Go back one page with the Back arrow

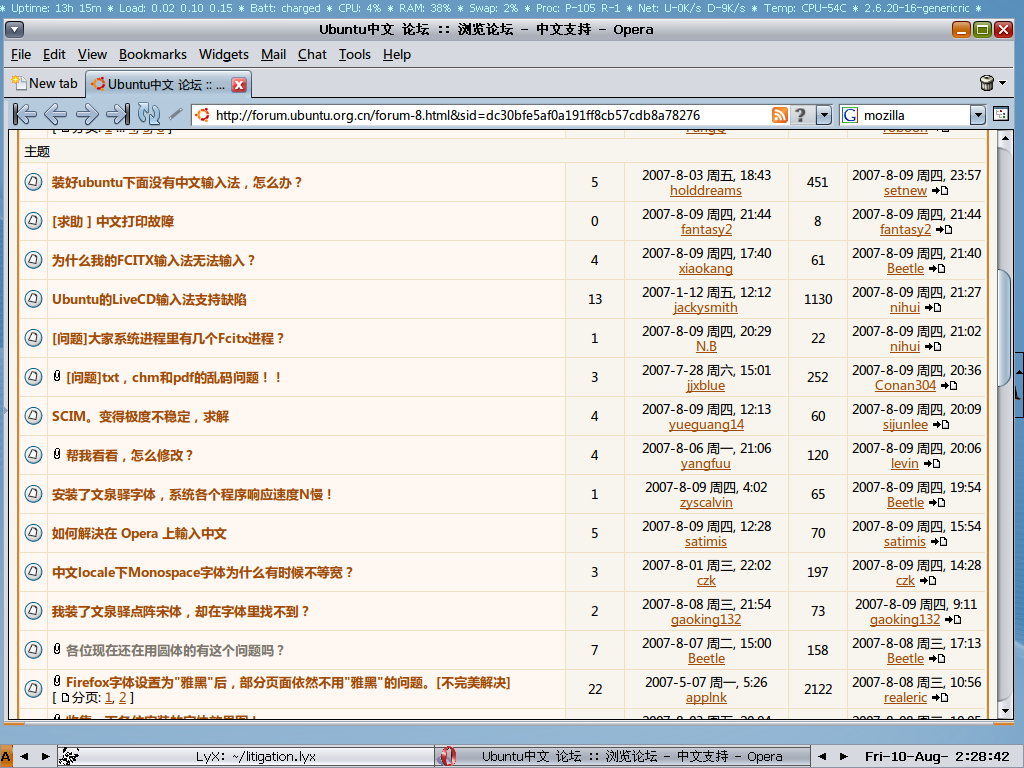(56, 114)
